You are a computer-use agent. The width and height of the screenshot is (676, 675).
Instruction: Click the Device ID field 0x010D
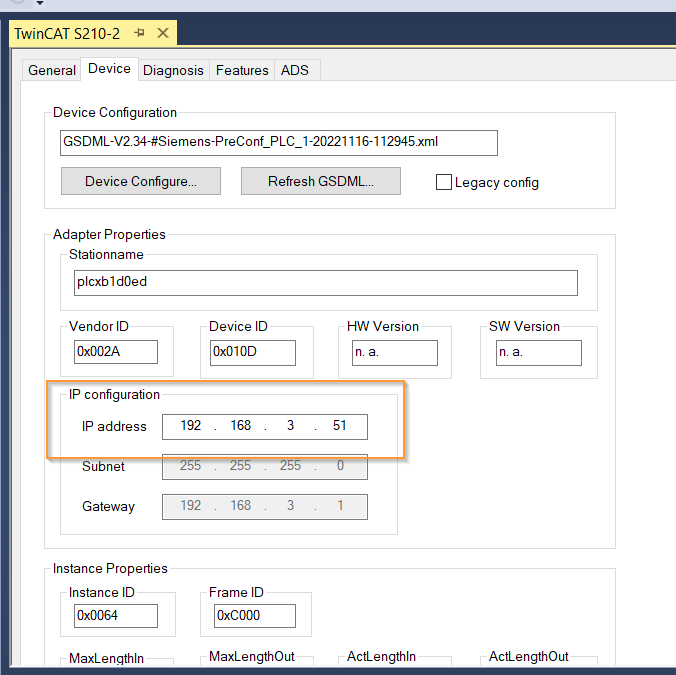[253, 353]
